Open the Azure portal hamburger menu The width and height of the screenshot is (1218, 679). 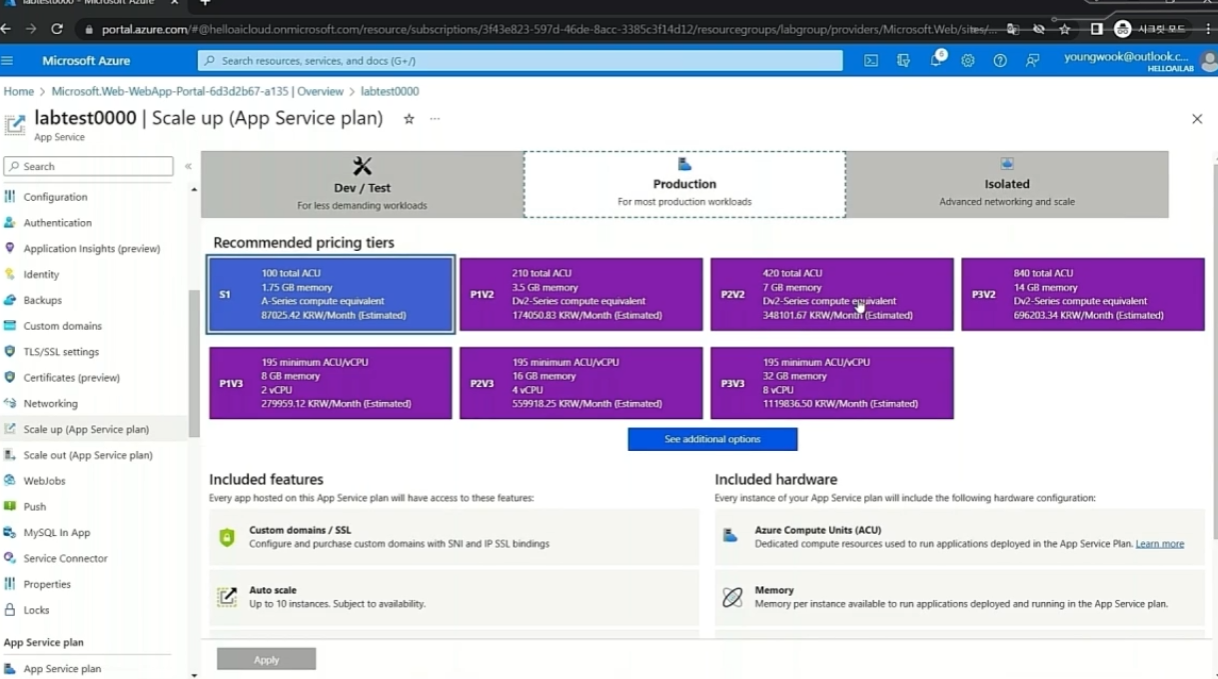coord(8,61)
